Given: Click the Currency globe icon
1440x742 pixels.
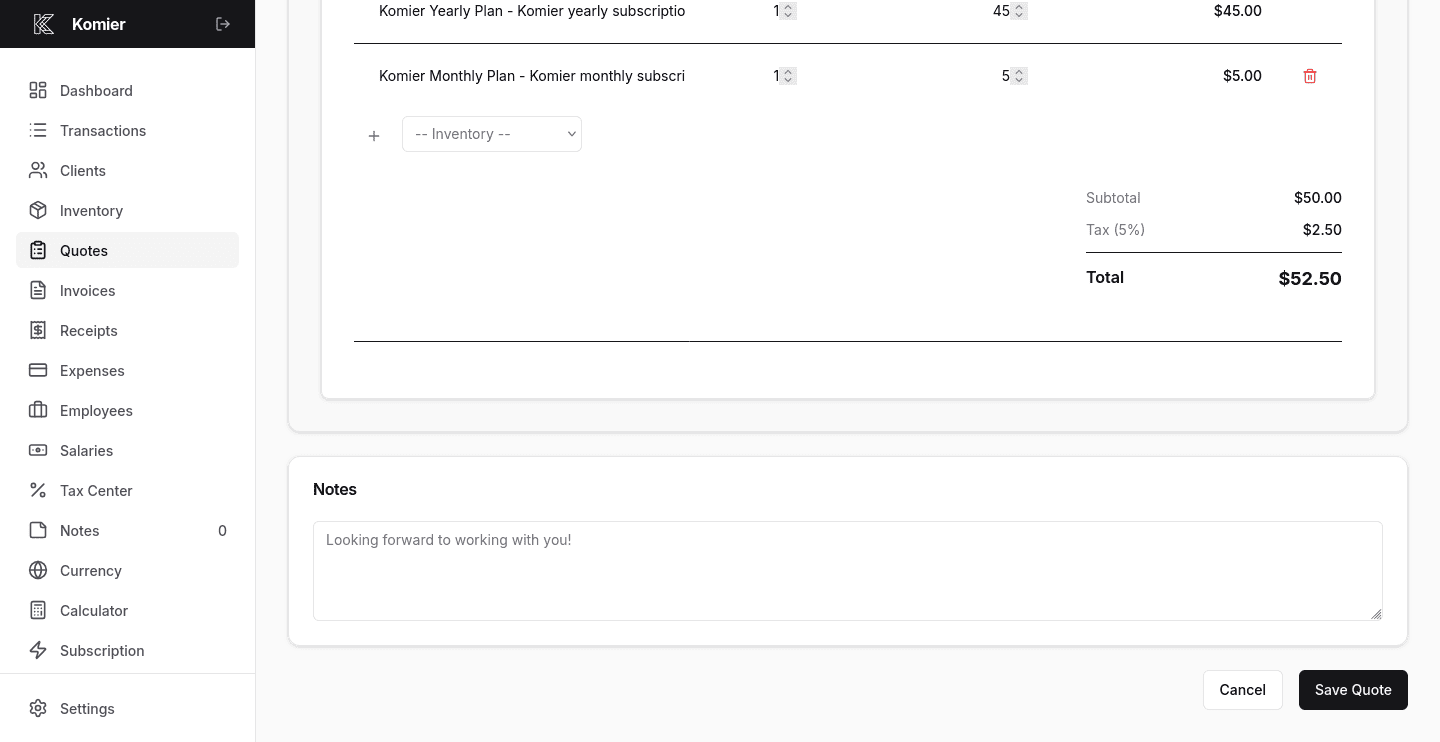Looking at the screenshot, I should coord(38,571).
